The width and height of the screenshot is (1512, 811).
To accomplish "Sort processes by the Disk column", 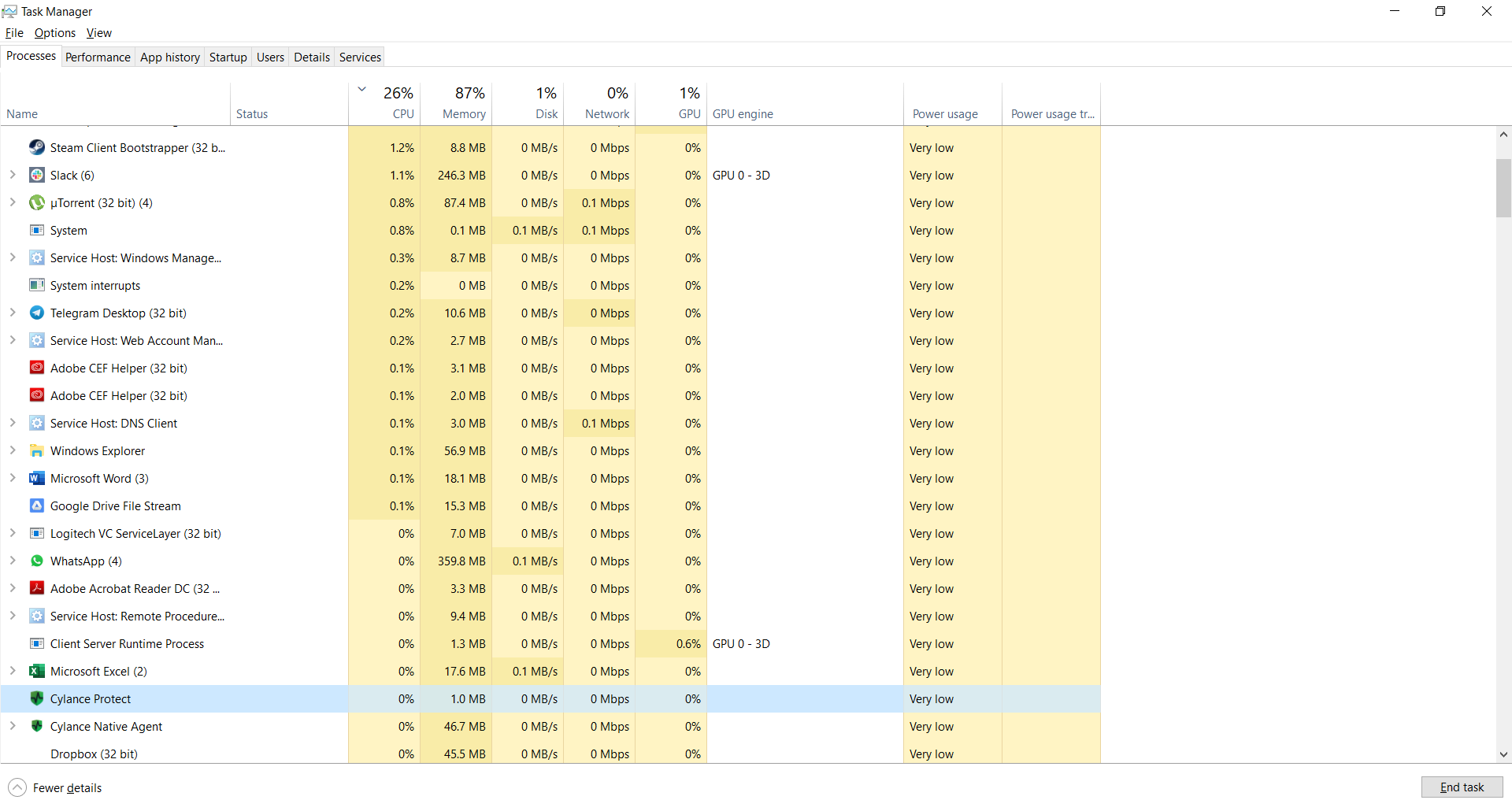I will [528, 103].
